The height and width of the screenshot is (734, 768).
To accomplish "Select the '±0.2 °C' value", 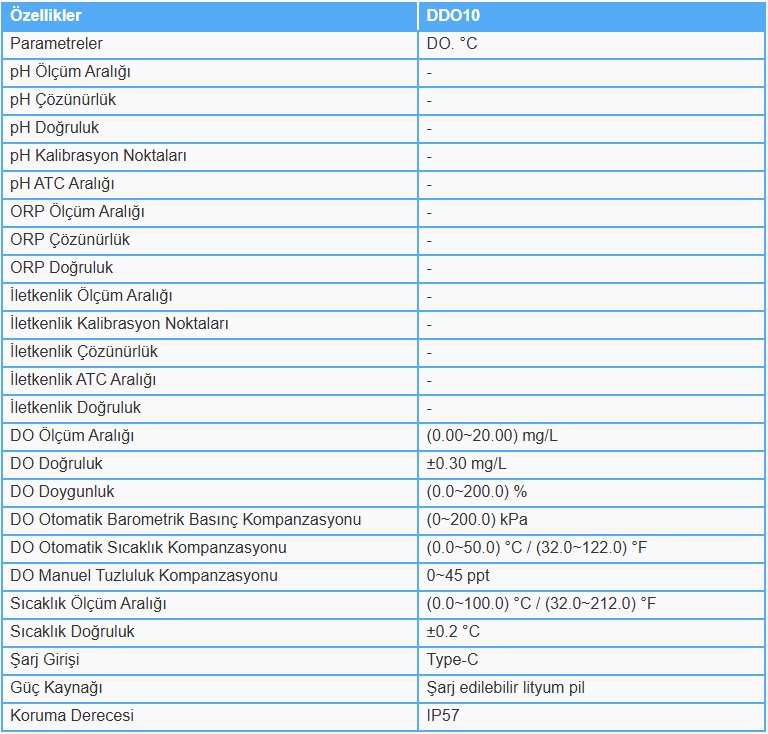I will [x=453, y=632].
